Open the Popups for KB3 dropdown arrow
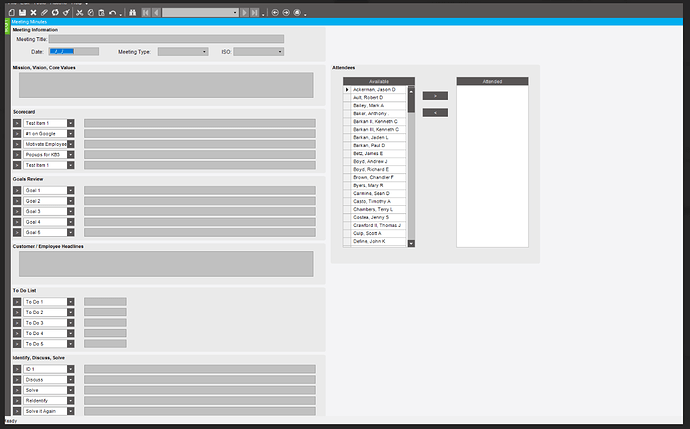This screenshot has width=690, height=429. click(70, 155)
